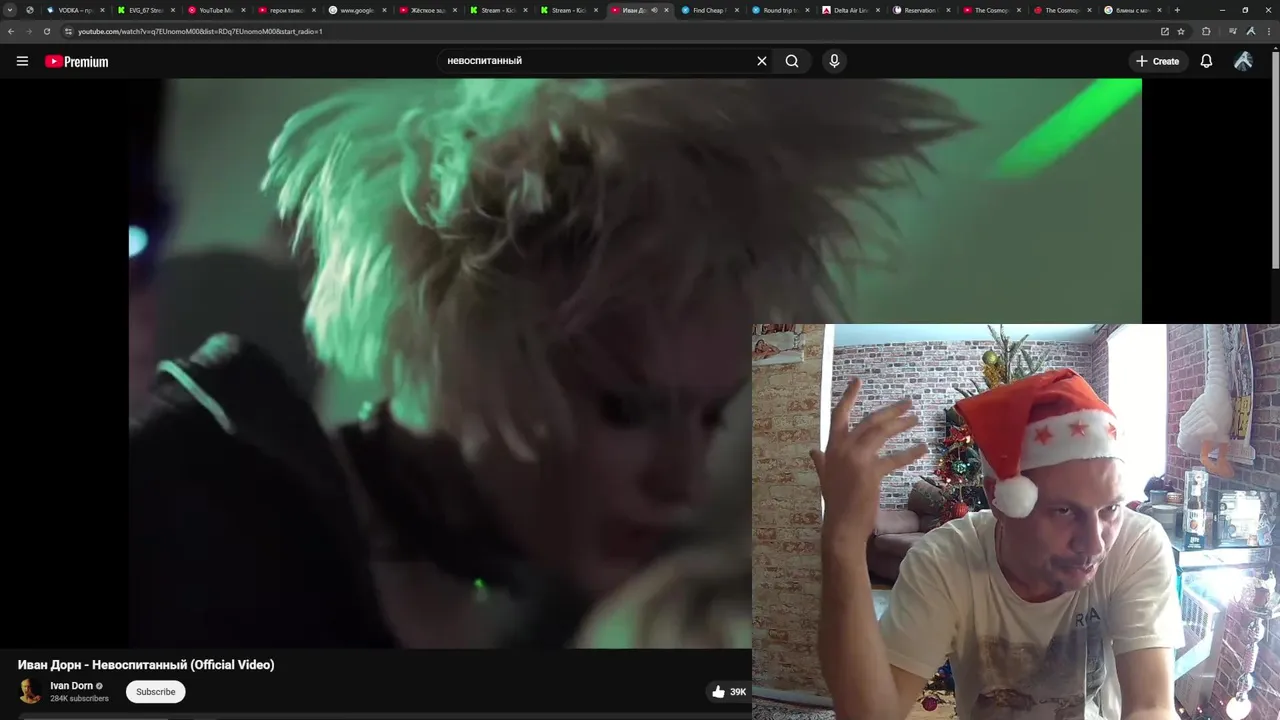Go forward in browser history
The width and height of the screenshot is (1280, 720).
[29, 31]
